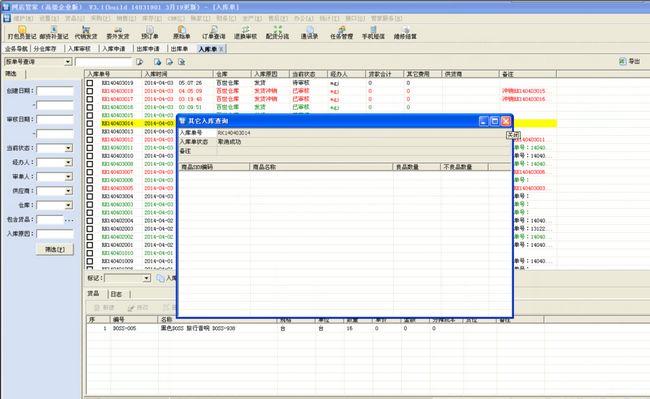This screenshot has width=650, height=399.
Task: Open the 配货分流 toolbar icon
Action: click(277, 32)
